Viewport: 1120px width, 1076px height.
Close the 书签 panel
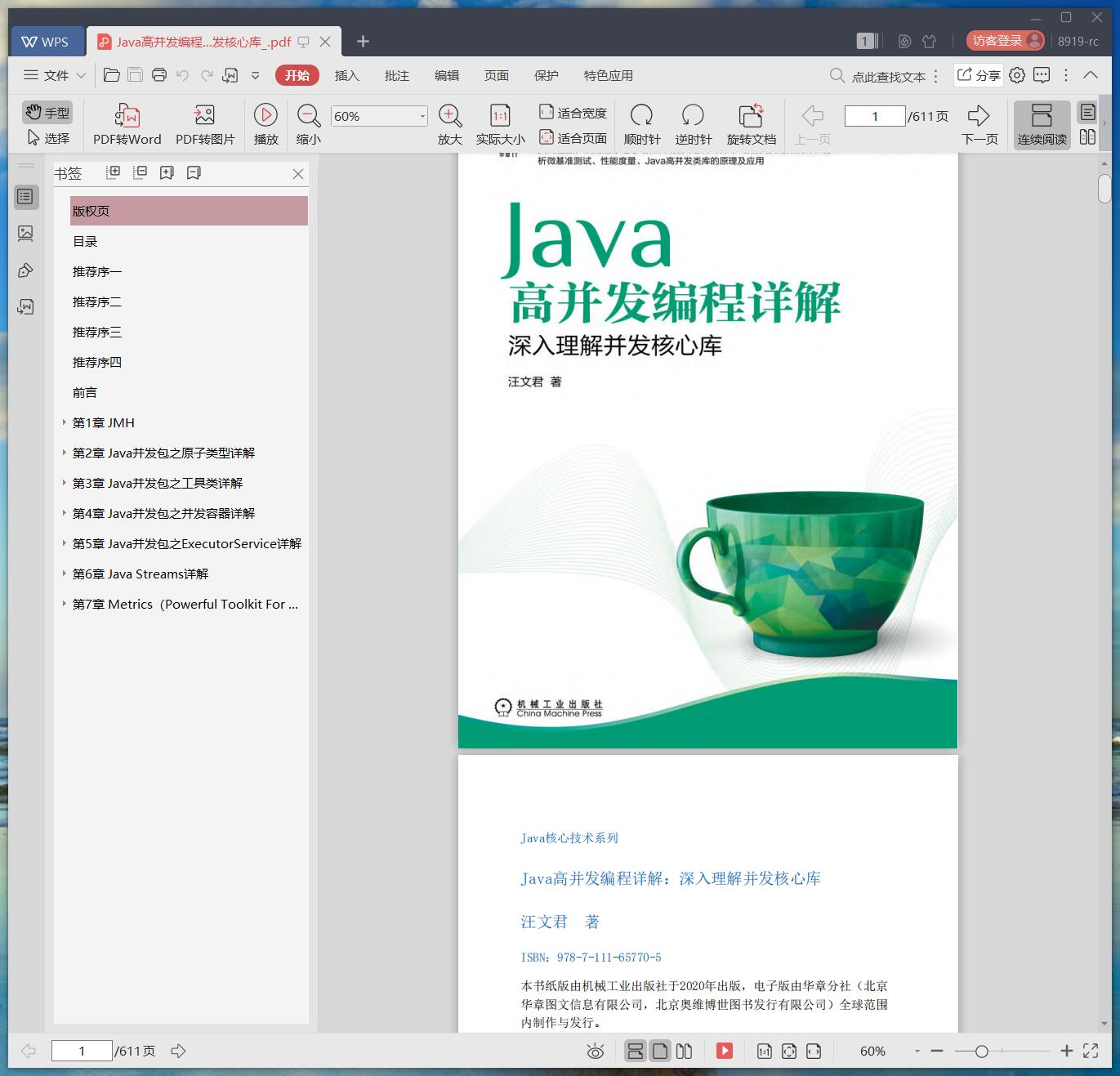click(x=298, y=174)
